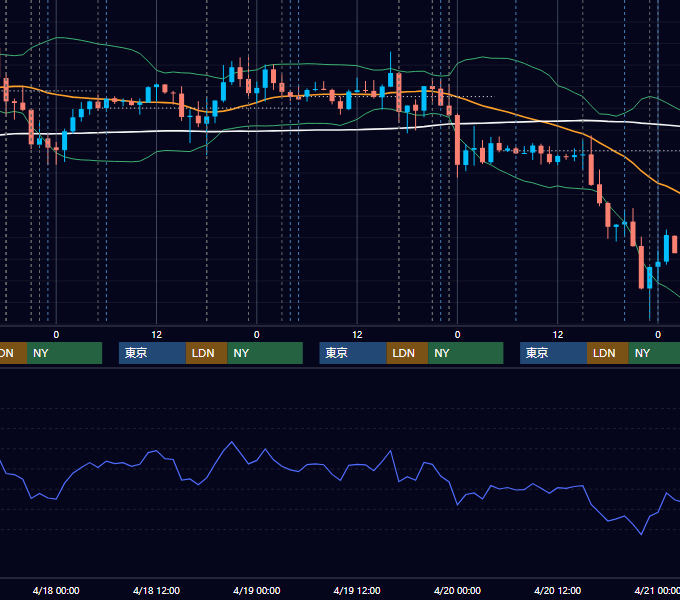680x600 pixels.
Task: Click the 4/20 12:00 time axis label
Action: point(557,590)
